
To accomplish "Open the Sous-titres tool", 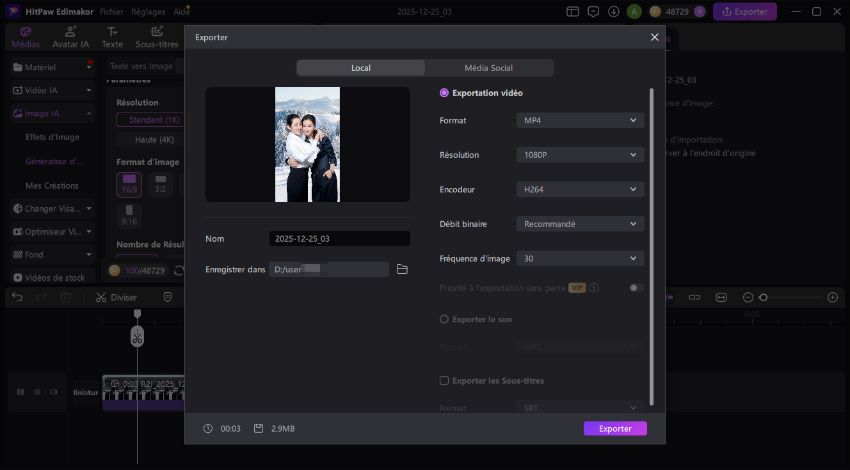I will [157, 37].
